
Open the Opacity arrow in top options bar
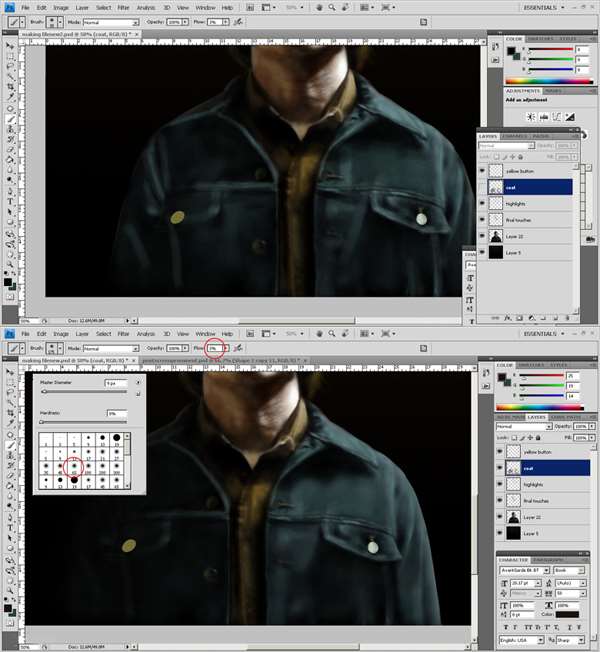185,22
